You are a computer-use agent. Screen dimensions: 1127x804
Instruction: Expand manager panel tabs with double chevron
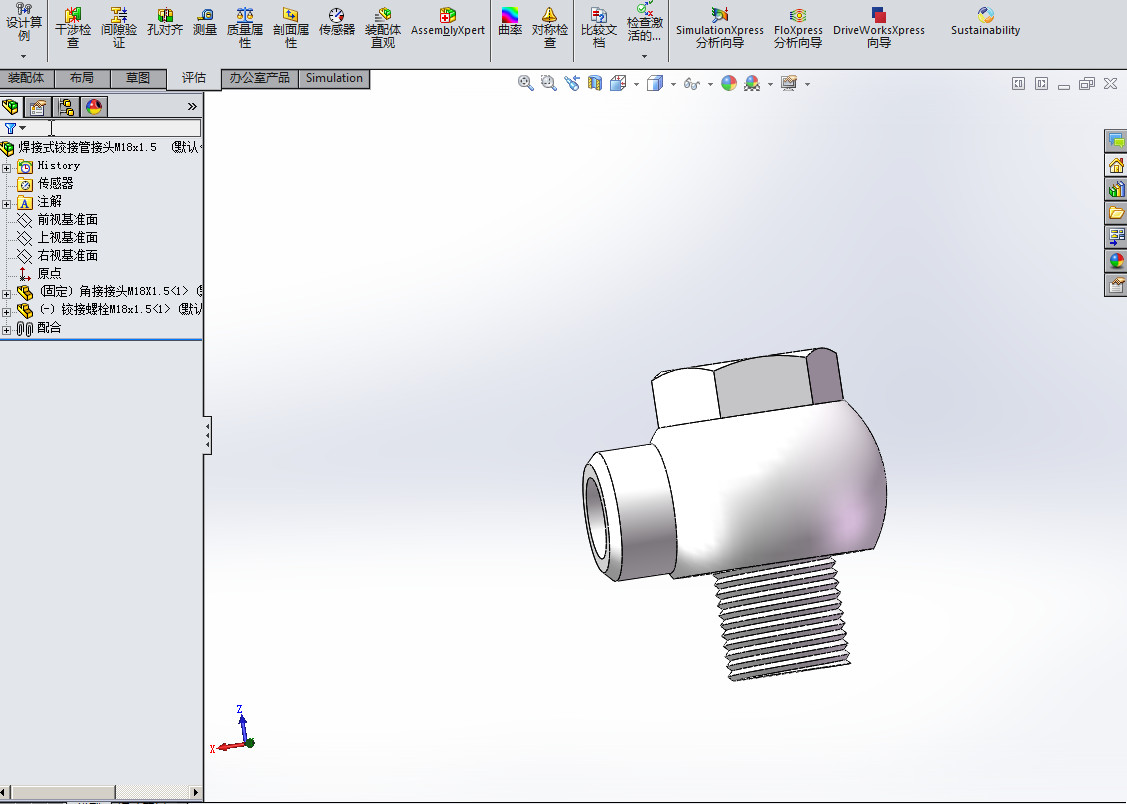[192, 106]
